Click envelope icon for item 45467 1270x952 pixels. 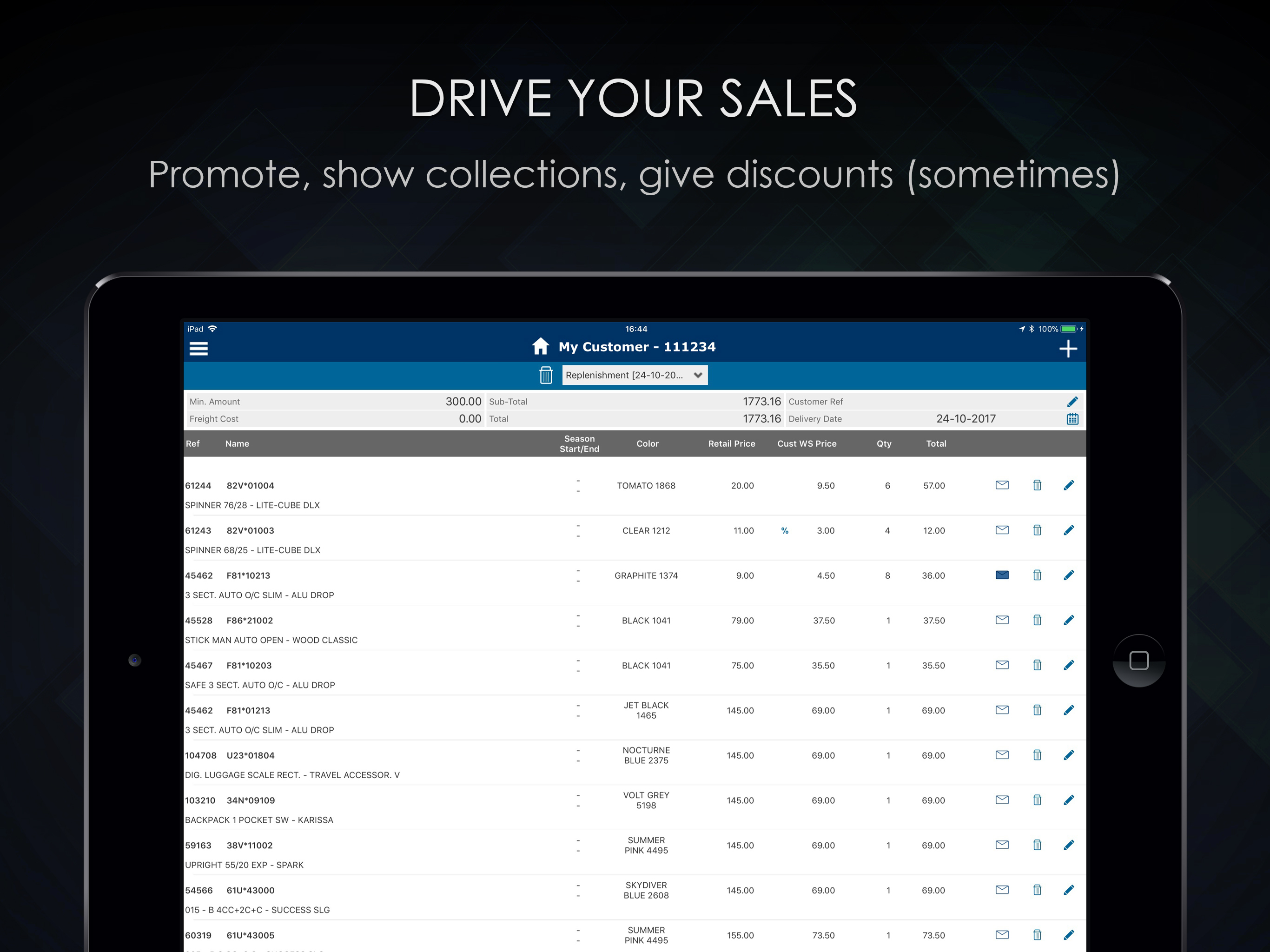tap(1002, 665)
